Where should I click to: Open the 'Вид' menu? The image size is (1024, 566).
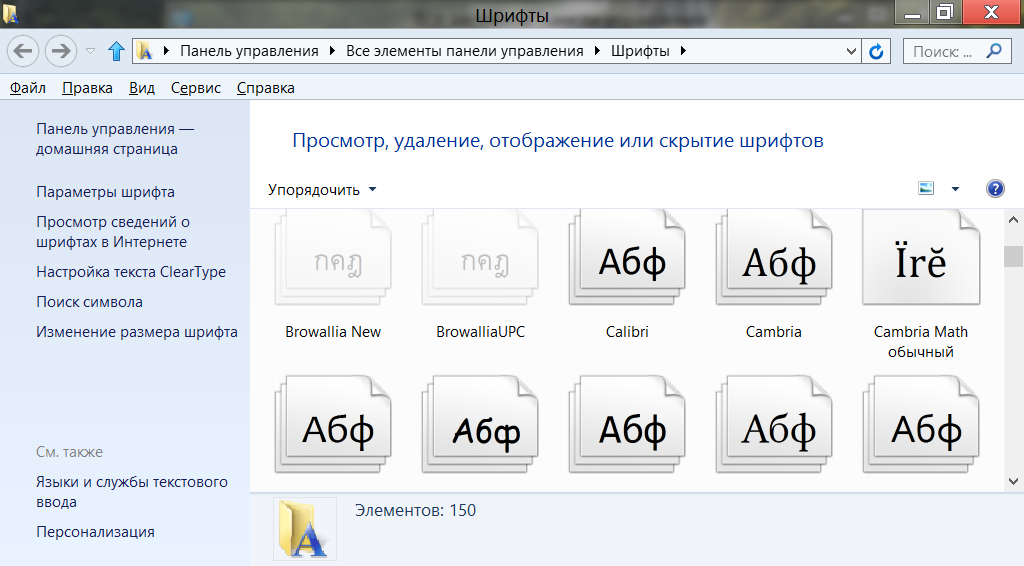pyautogui.click(x=142, y=87)
